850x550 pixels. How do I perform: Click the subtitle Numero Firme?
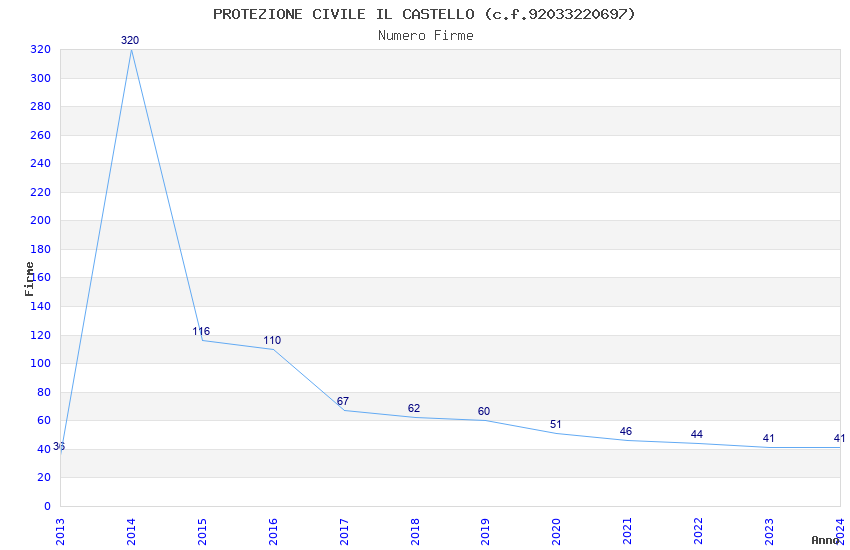click(x=426, y=36)
